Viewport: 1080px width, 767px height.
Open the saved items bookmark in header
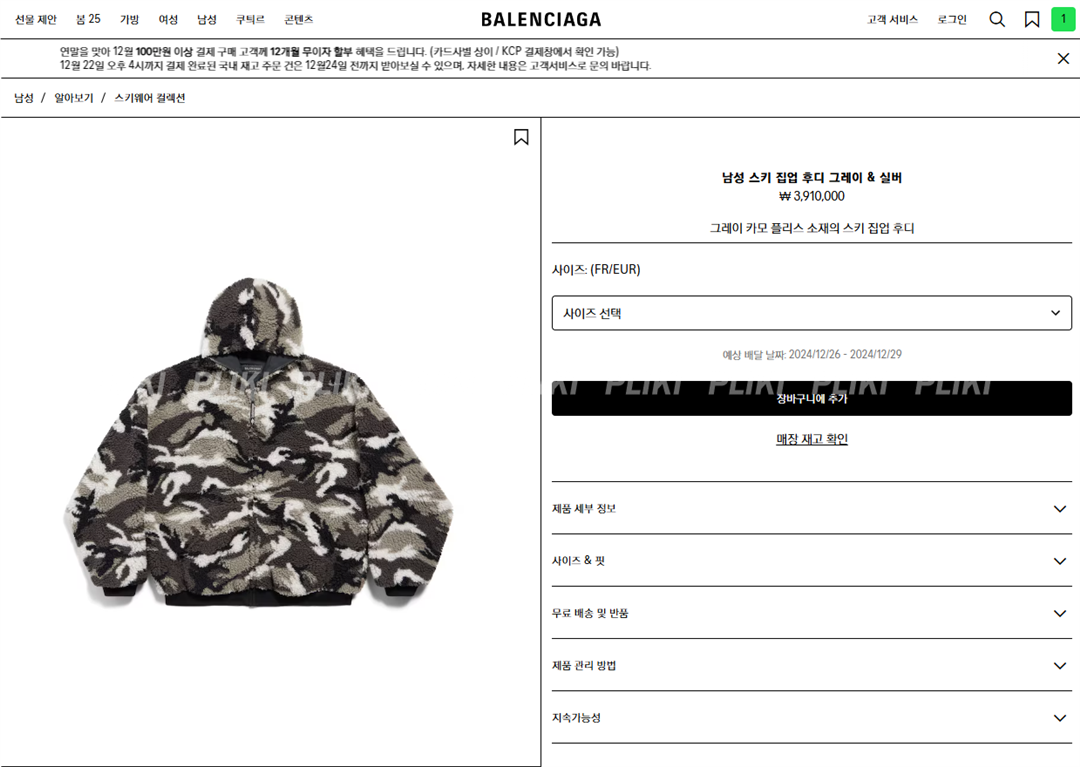click(1032, 19)
